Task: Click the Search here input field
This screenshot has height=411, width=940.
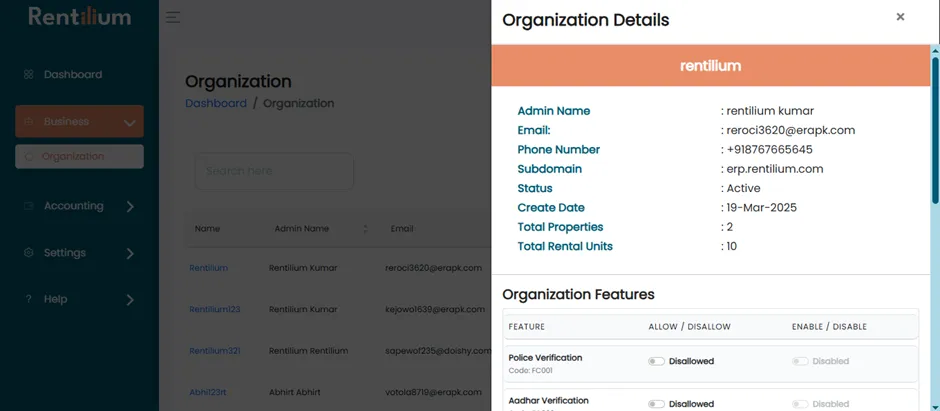Action: (x=274, y=171)
